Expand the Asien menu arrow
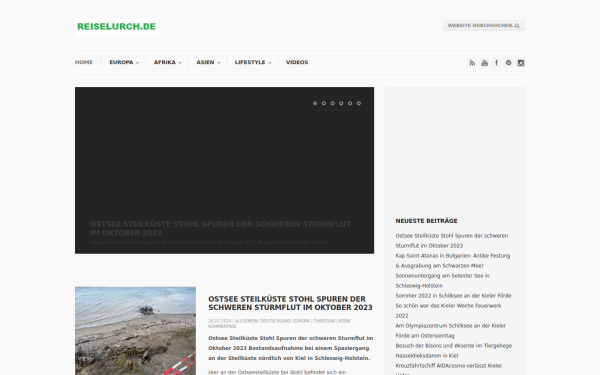The image size is (600, 375). coord(218,63)
